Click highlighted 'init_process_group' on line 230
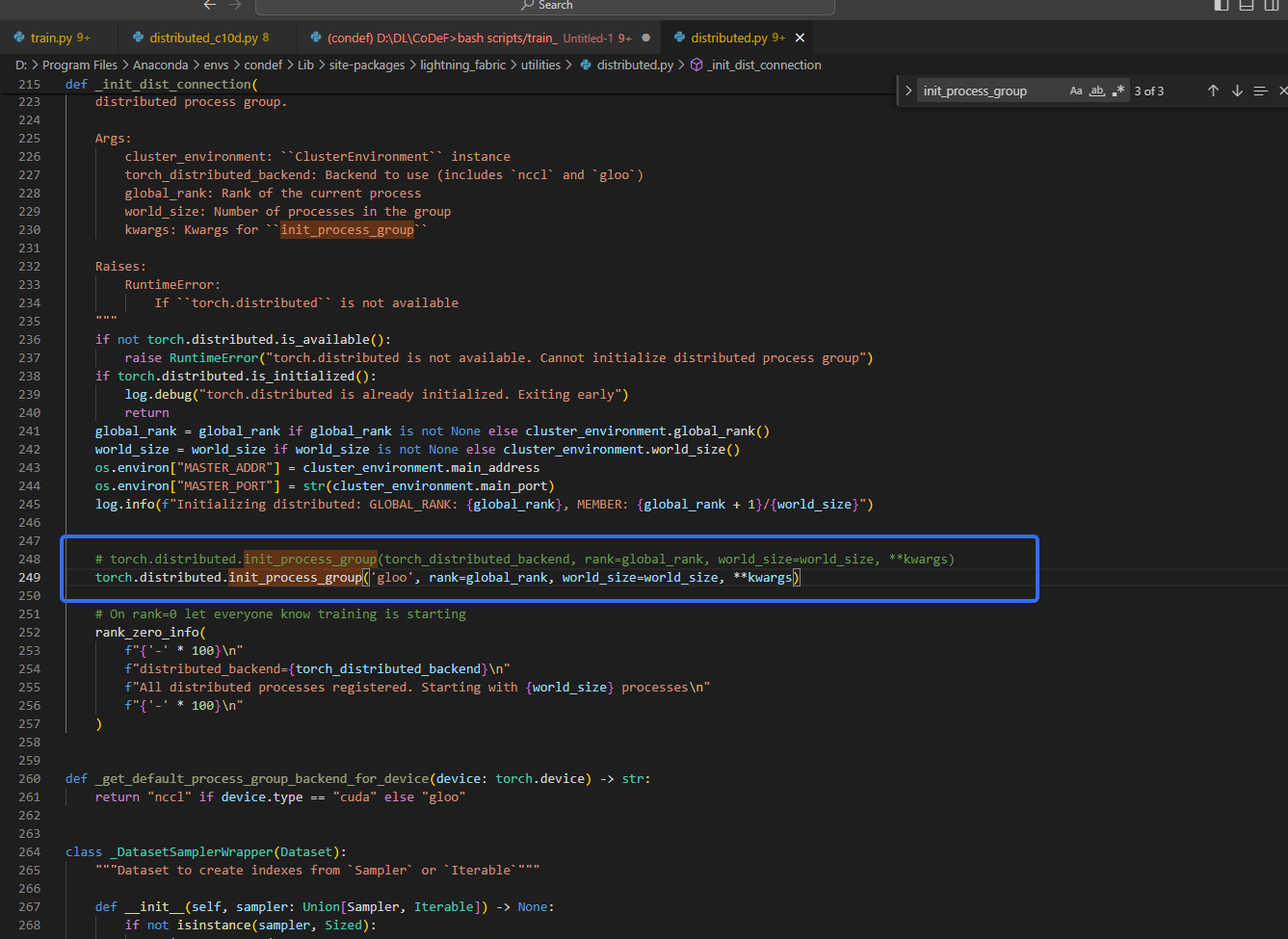1288x939 pixels. (348, 229)
